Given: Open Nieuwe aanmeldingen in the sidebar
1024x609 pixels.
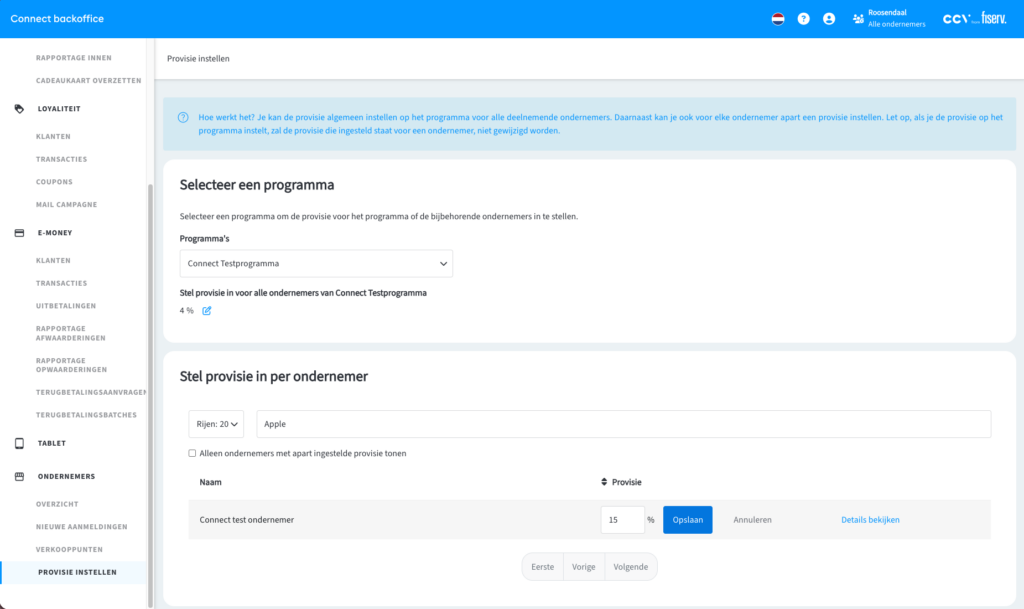Looking at the screenshot, I should [x=81, y=527].
